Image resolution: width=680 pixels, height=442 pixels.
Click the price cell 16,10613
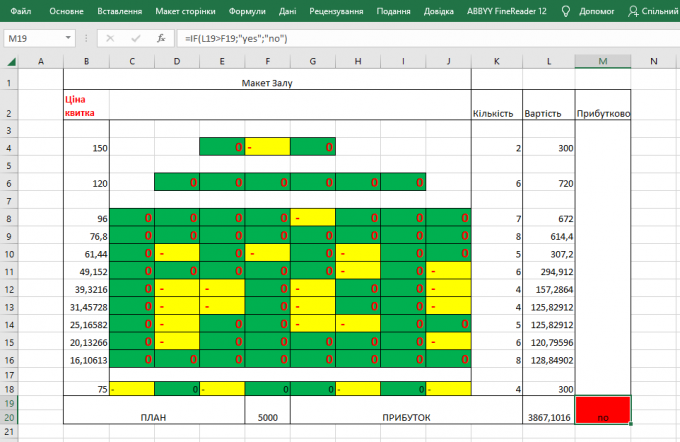coord(86,360)
